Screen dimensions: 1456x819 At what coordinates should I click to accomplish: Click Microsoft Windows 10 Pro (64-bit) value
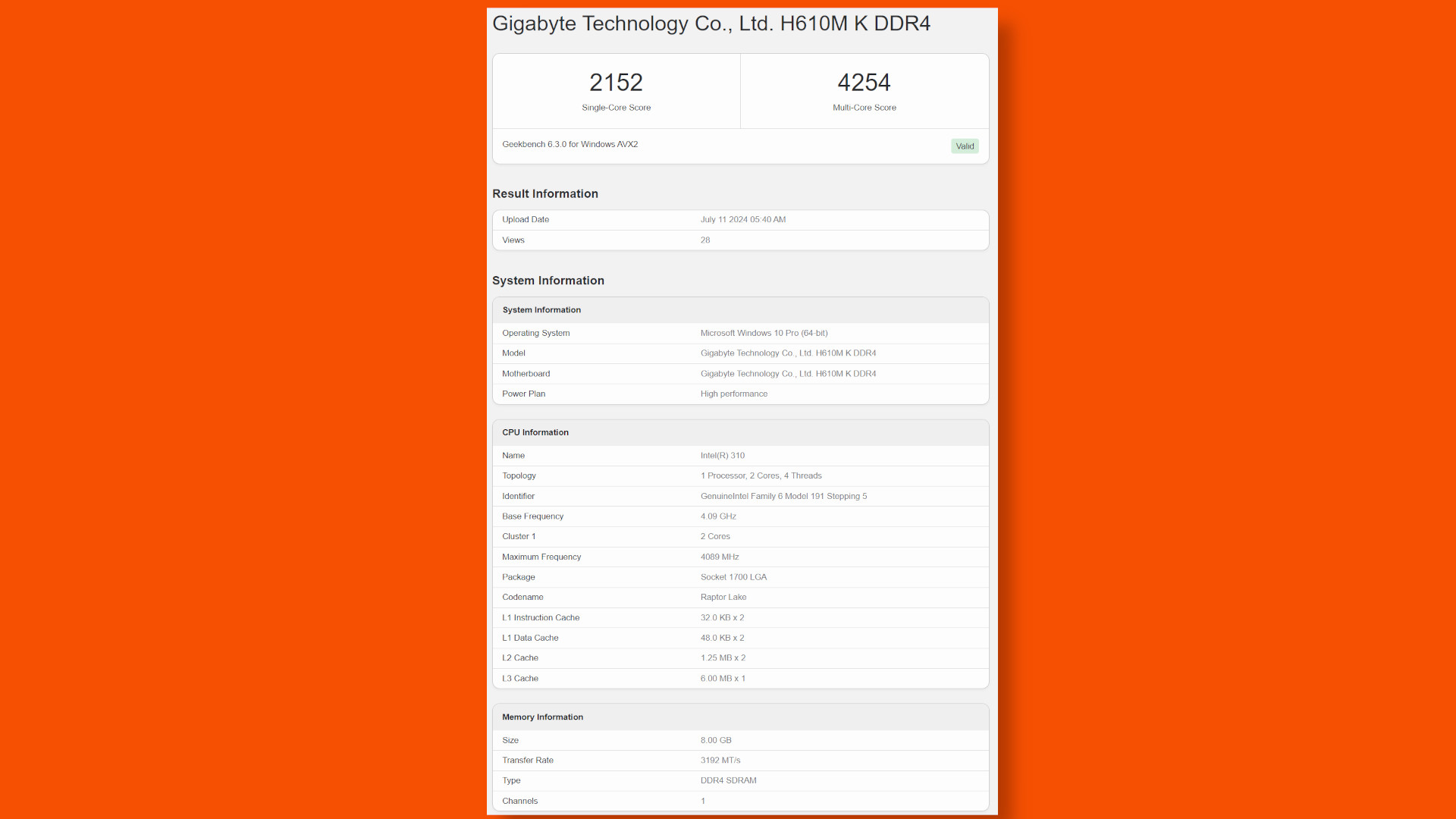764,333
